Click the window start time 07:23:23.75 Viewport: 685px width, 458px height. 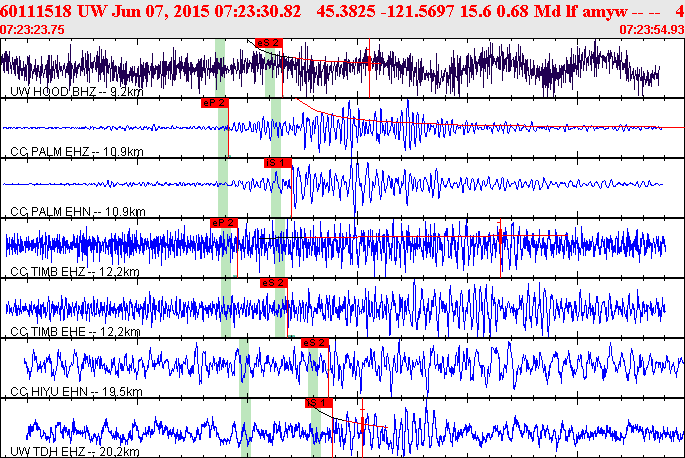32,30
